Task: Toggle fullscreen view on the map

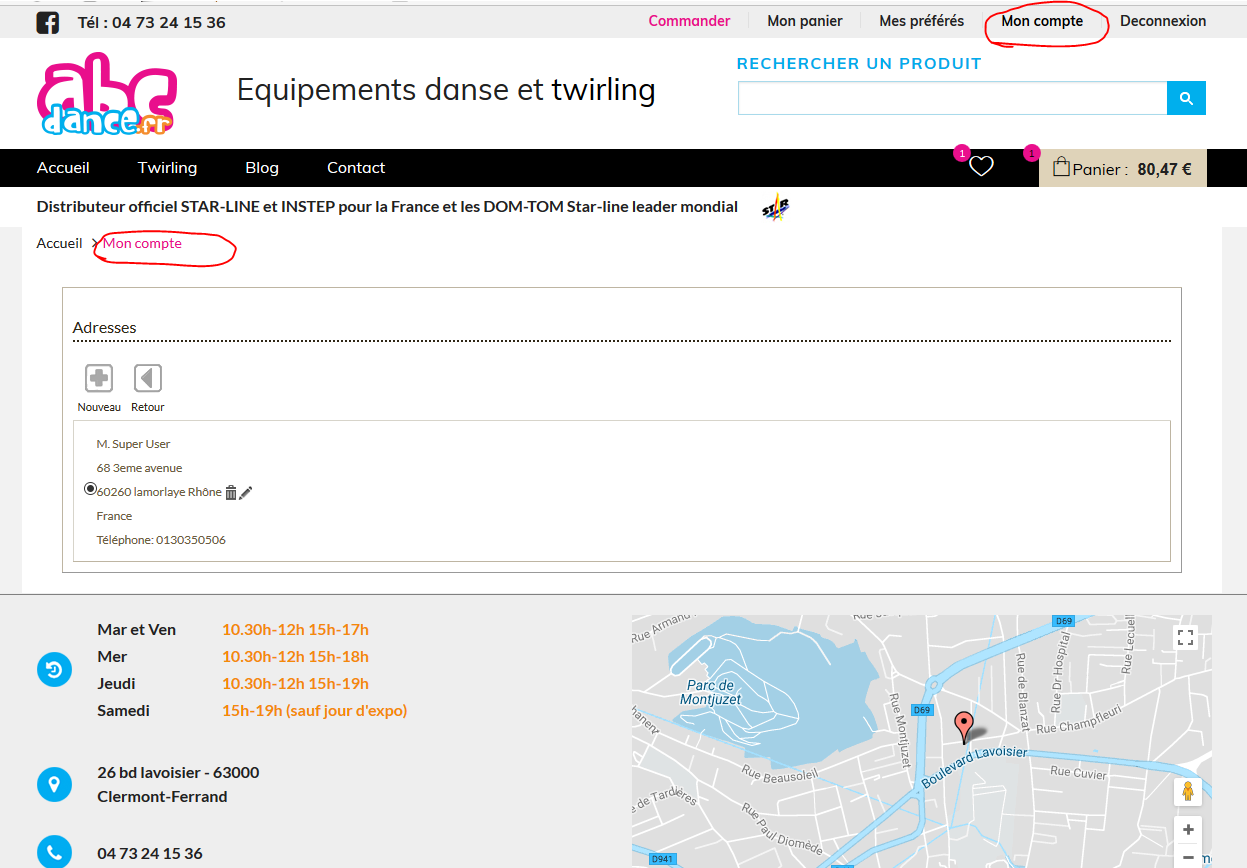Action: point(1186,638)
